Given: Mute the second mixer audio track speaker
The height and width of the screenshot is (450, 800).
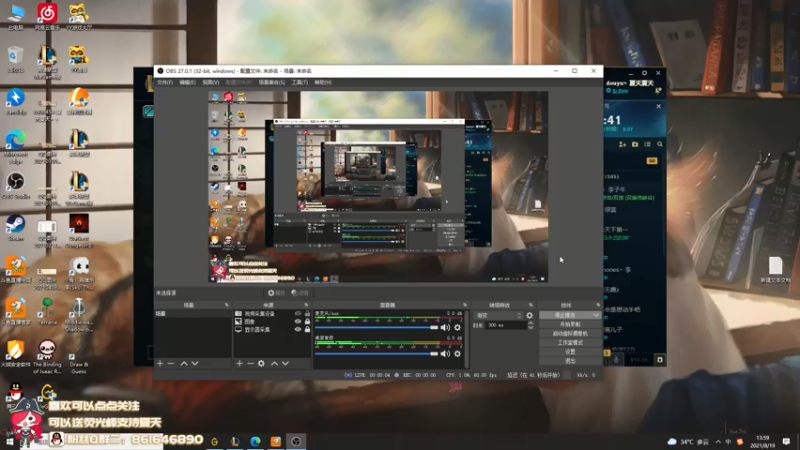Looking at the screenshot, I should (445, 354).
